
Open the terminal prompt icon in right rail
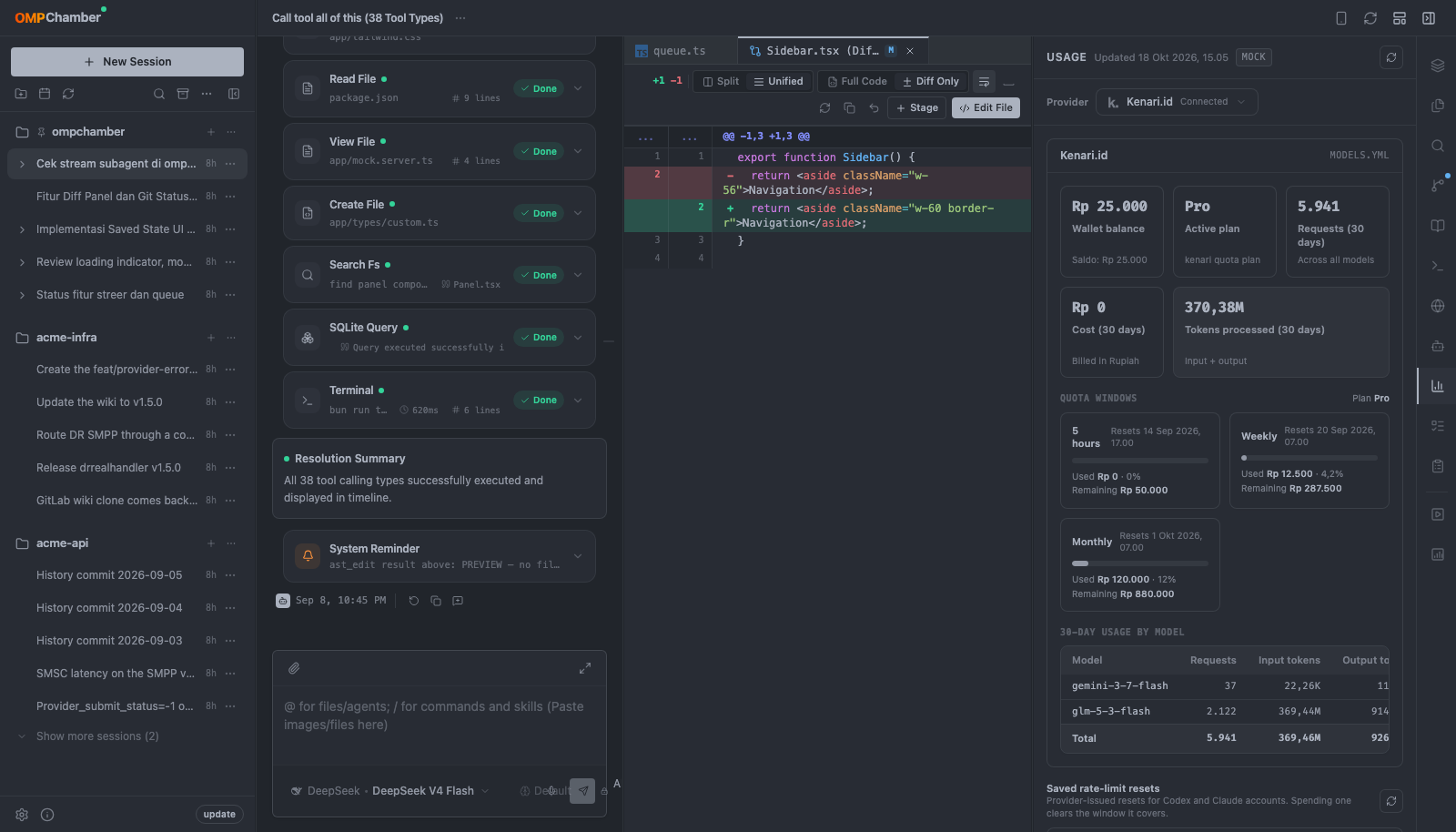1438,266
